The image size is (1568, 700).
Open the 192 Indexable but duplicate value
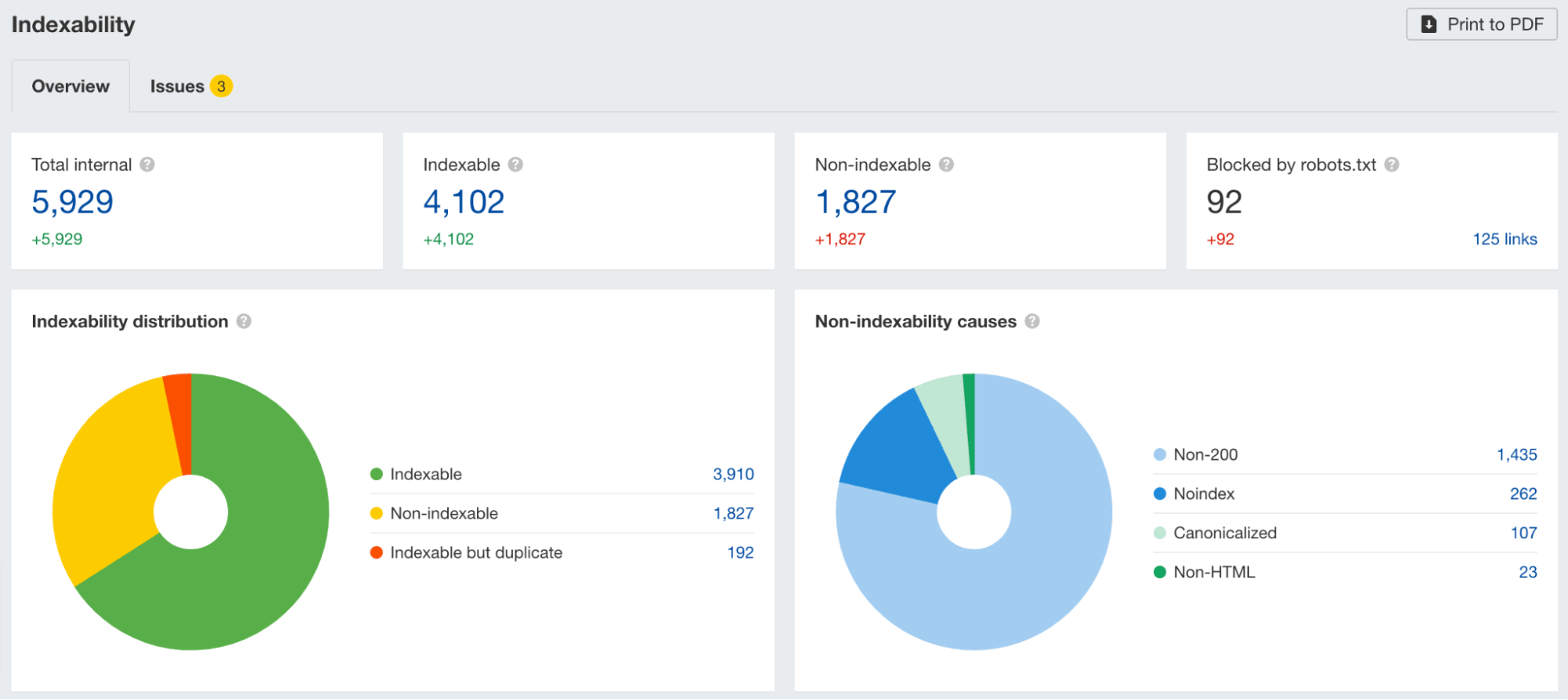click(740, 552)
